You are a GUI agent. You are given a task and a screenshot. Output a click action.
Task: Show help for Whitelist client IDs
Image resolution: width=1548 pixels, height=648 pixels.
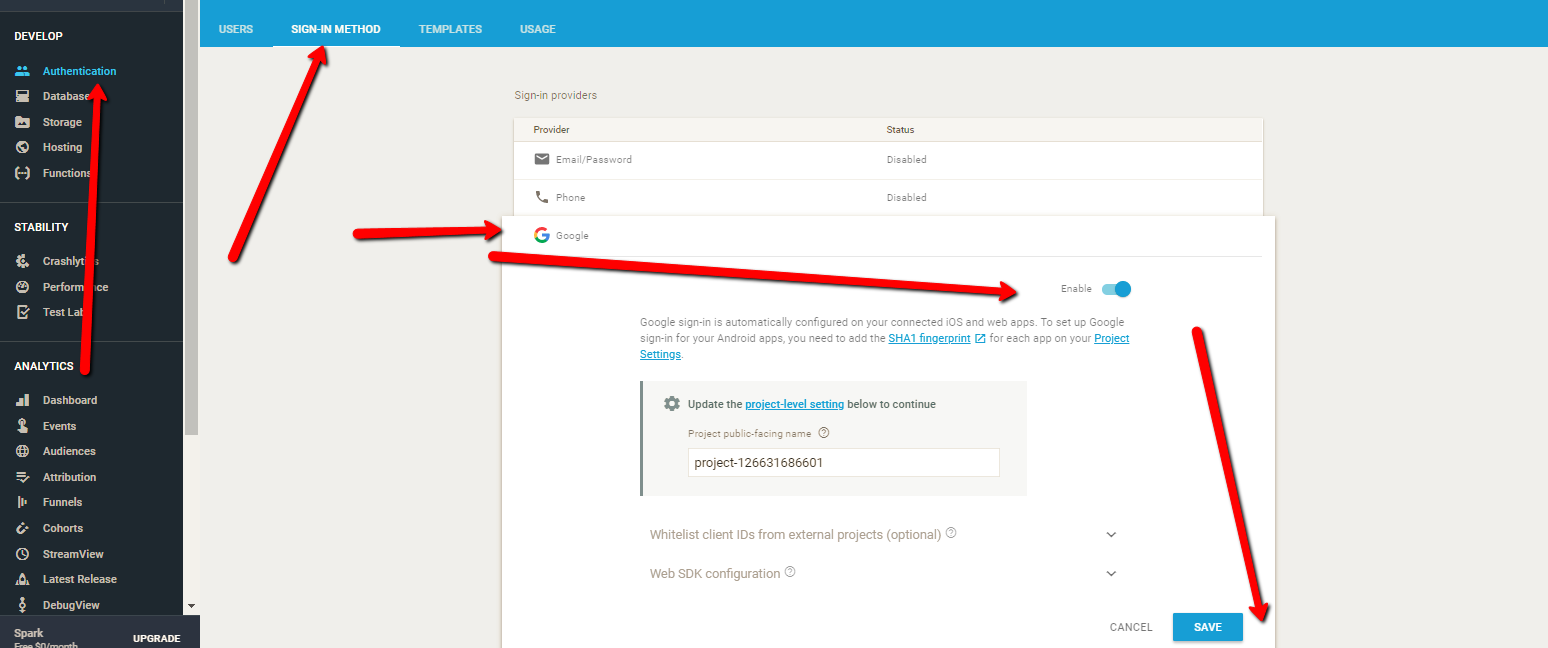pyautogui.click(x=951, y=533)
